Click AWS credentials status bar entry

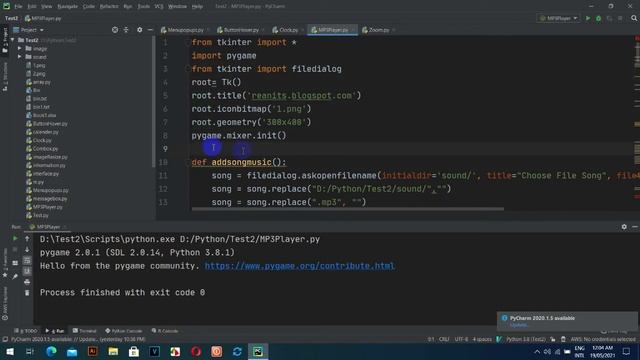tap(603, 339)
